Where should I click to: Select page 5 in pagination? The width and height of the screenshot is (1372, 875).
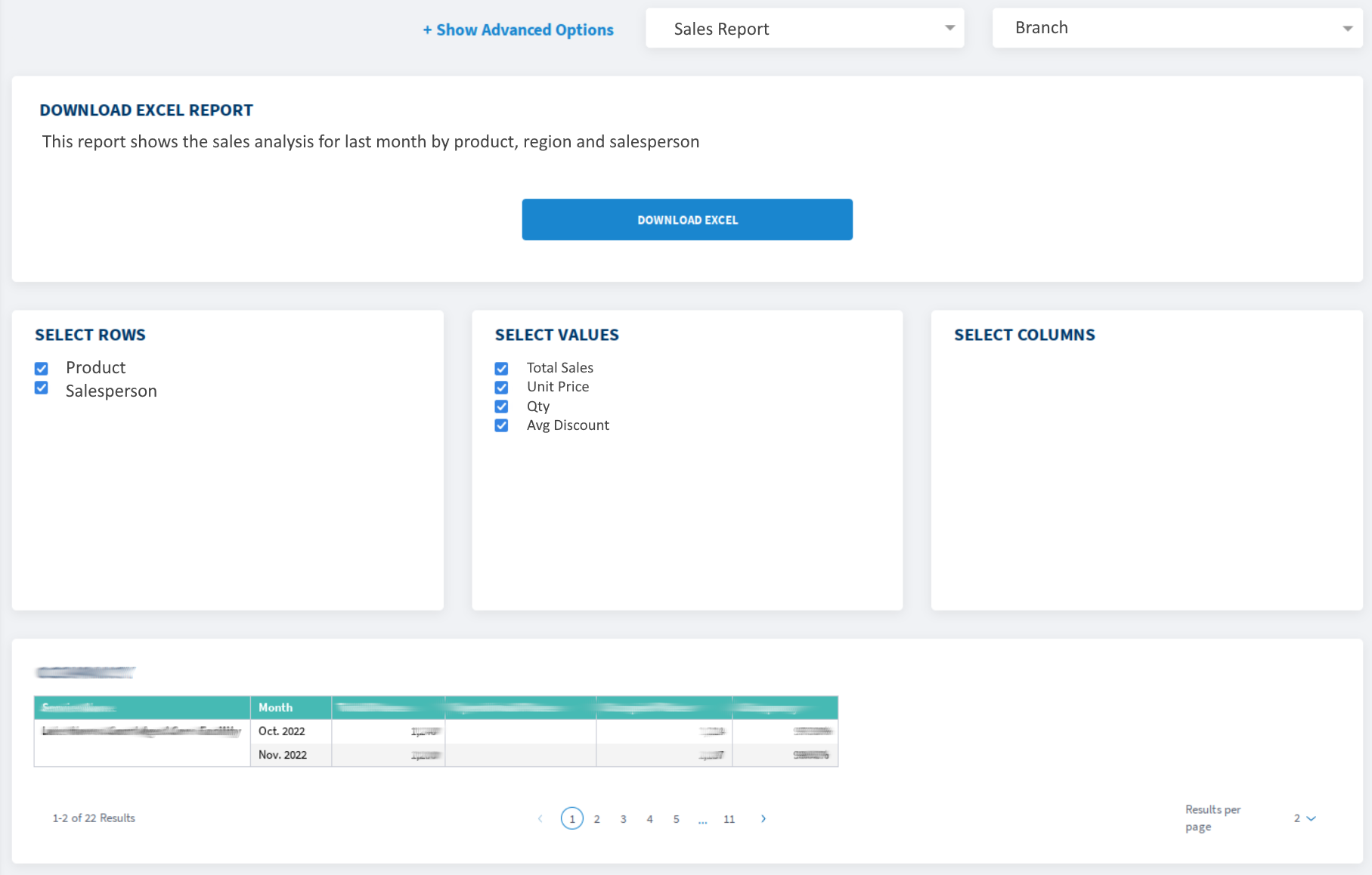coord(676,819)
